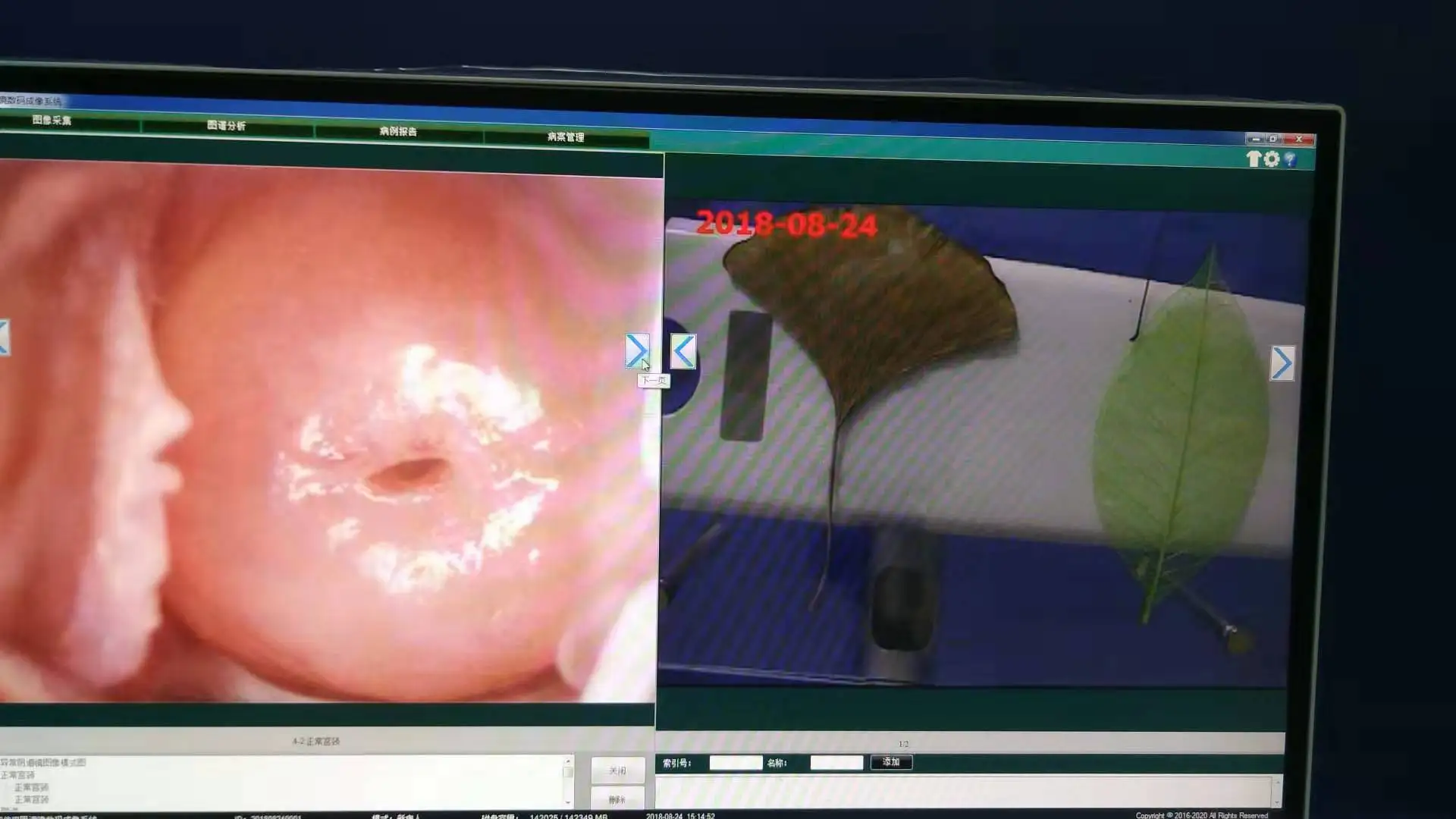Go to the 病案管理 record management tab
1456x819 pixels.
(566, 137)
